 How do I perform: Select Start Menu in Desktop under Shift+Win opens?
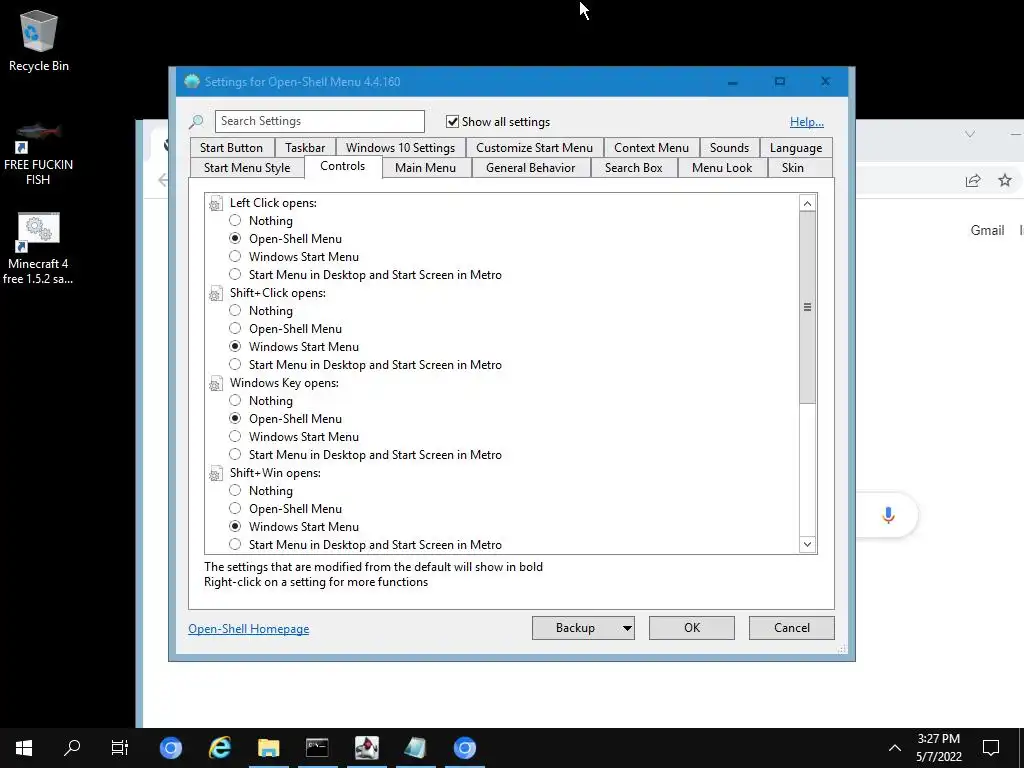[235, 545]
